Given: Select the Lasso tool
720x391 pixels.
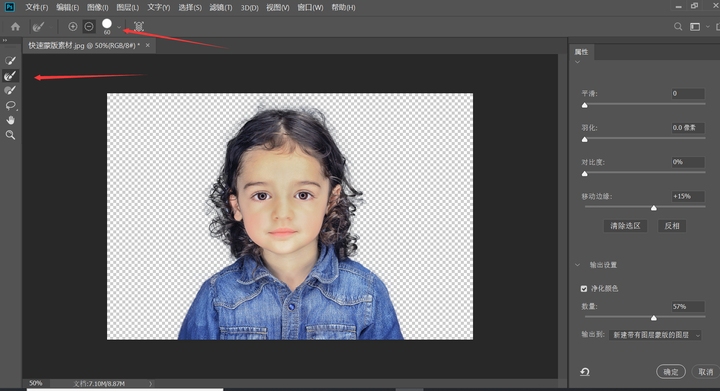Looking at the screenshot, I should [10, 106].
